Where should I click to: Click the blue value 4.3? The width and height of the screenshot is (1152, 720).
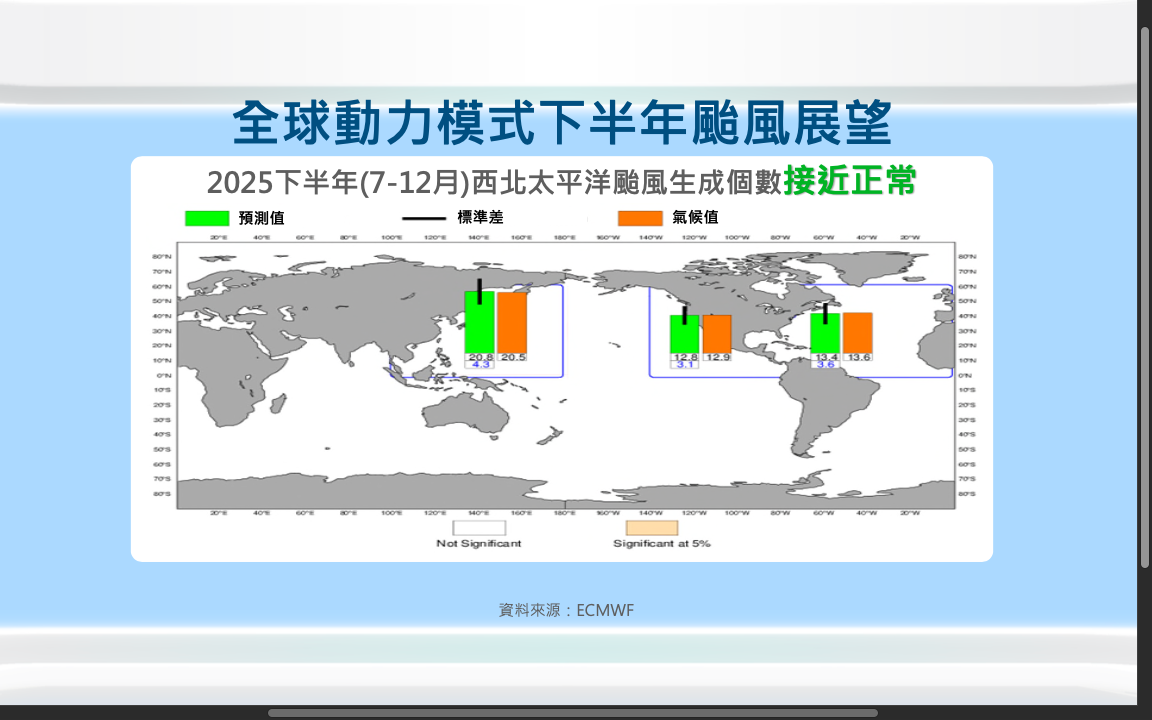(480, 364)
